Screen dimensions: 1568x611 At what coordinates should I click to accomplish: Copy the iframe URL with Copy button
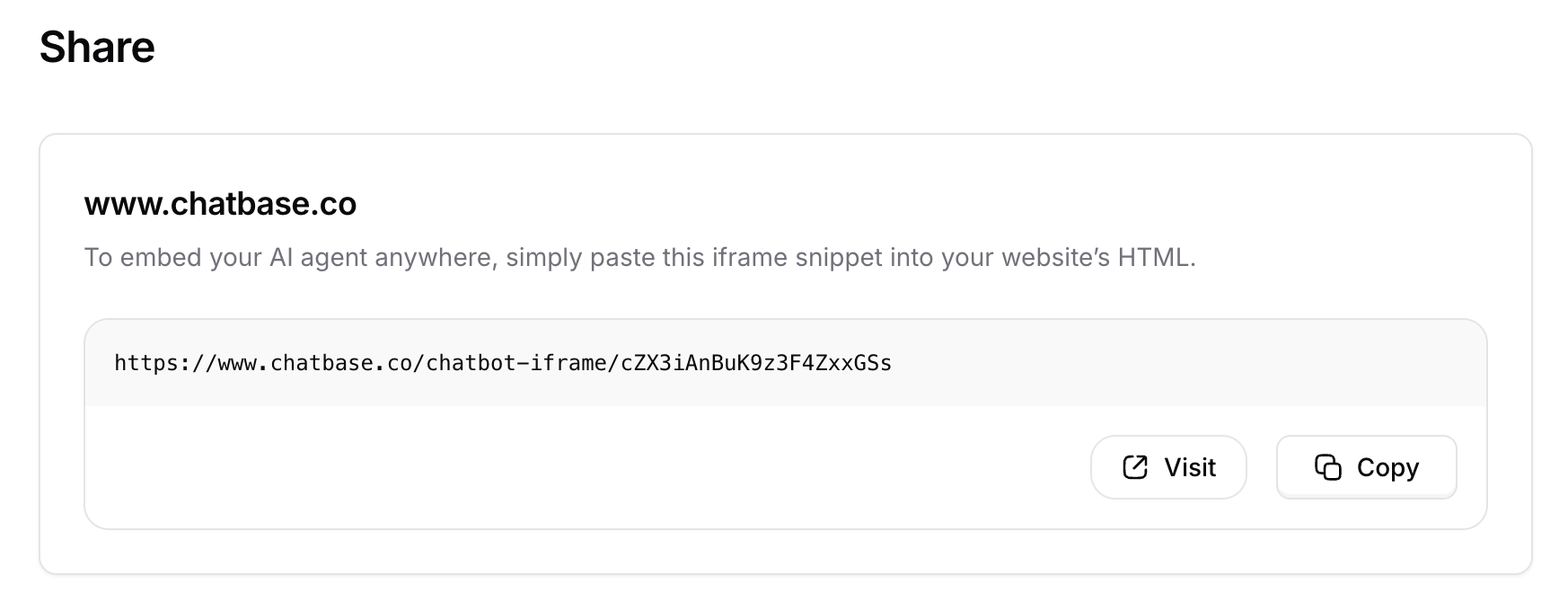[1366, 467]
